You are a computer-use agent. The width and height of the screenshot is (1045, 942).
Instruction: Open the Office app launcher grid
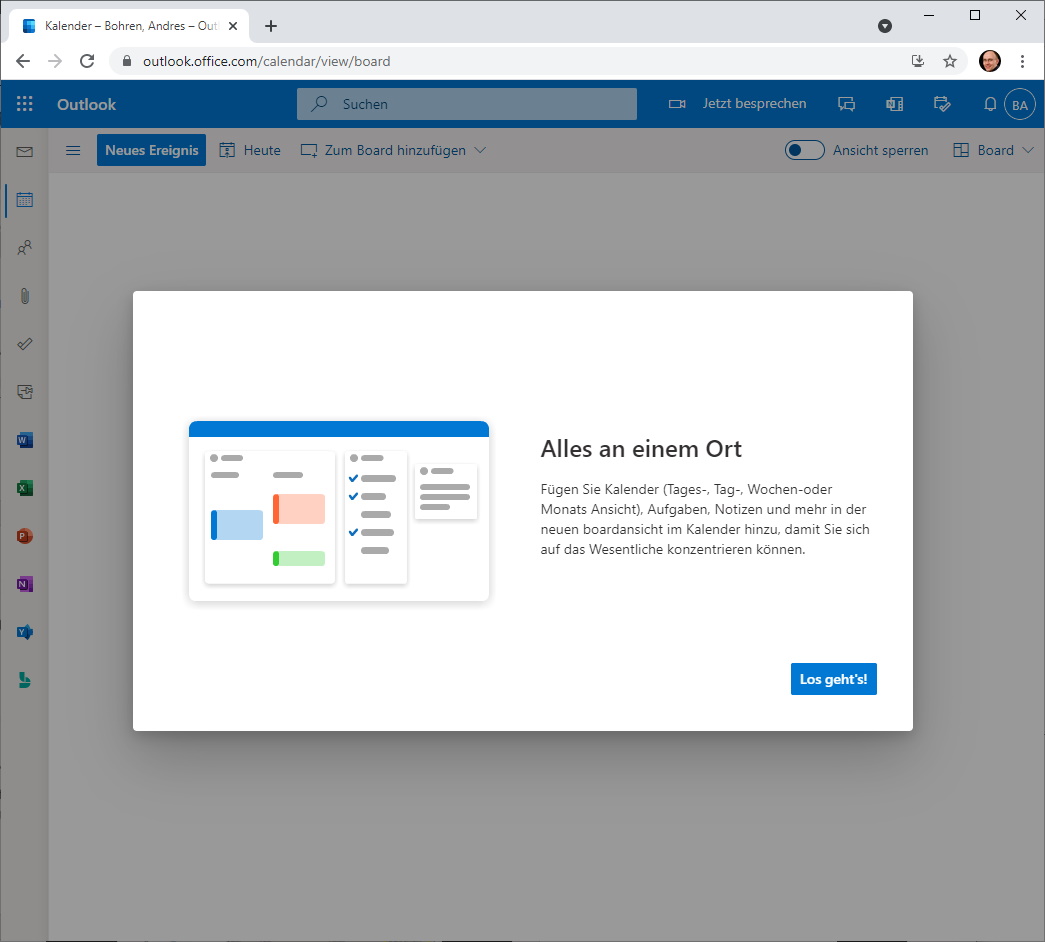25,104
